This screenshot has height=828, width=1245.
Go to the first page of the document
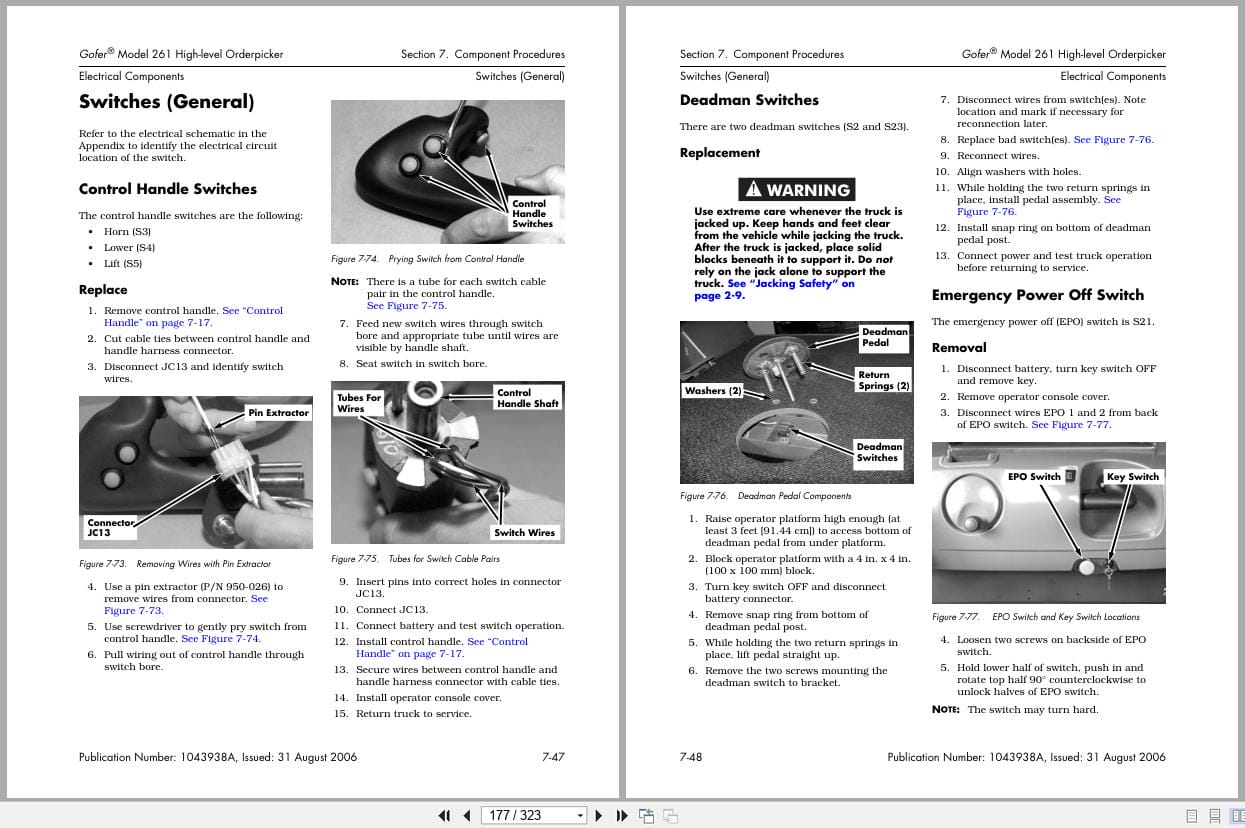[x=445, y=815]
